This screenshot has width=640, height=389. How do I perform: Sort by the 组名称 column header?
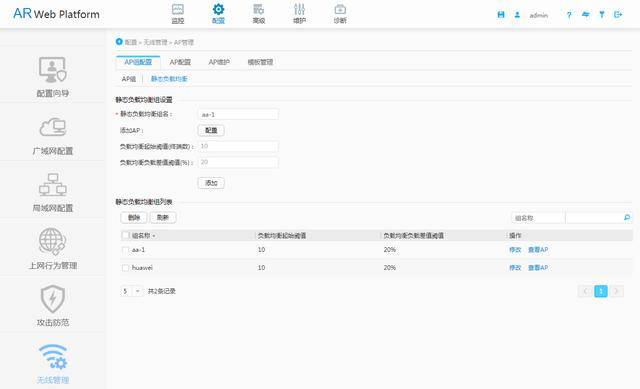click(143, 236)
